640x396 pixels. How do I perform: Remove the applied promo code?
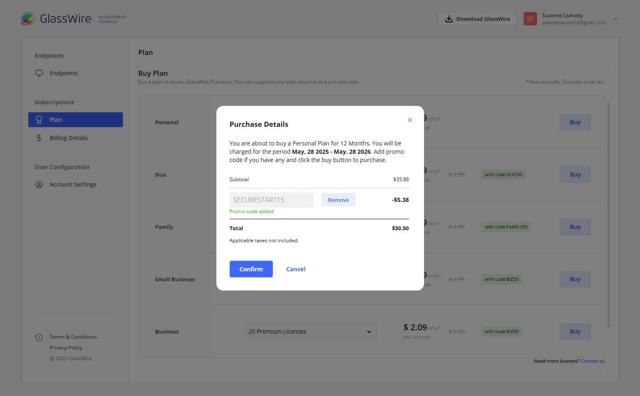(x=338, y=200)
